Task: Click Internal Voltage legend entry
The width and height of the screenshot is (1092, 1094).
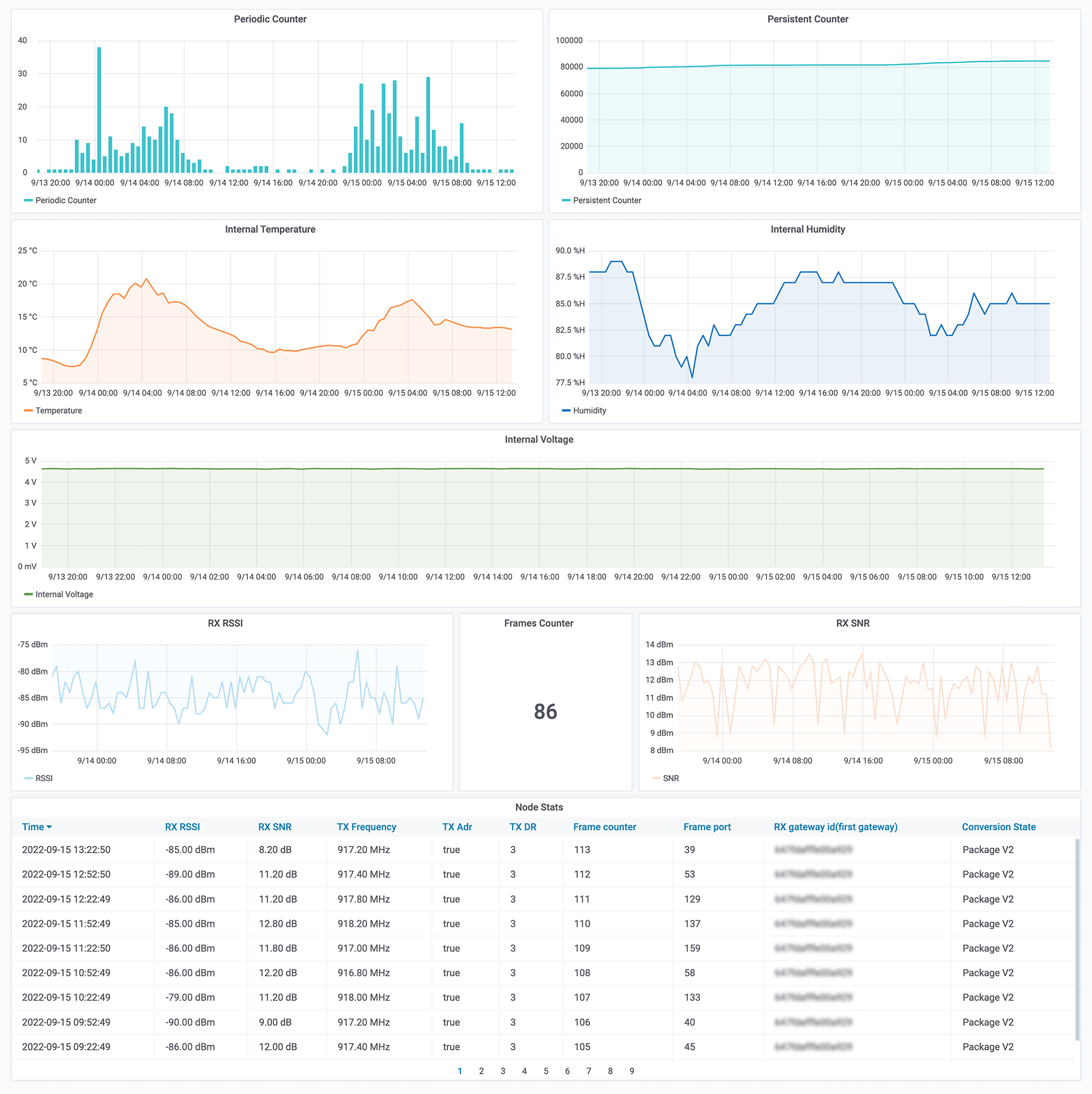Action: 63,594
